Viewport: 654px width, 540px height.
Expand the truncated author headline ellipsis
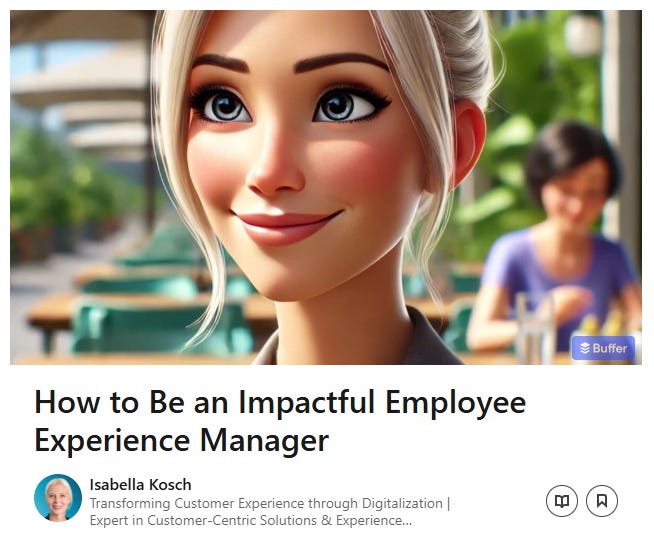(407, 521)
